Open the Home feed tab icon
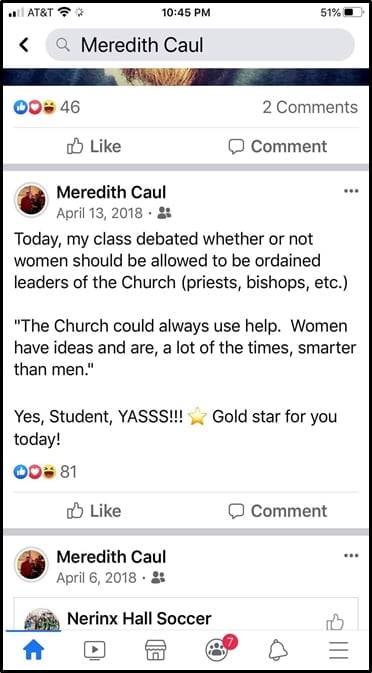This screenshot has width=372, height=673. 33,652
